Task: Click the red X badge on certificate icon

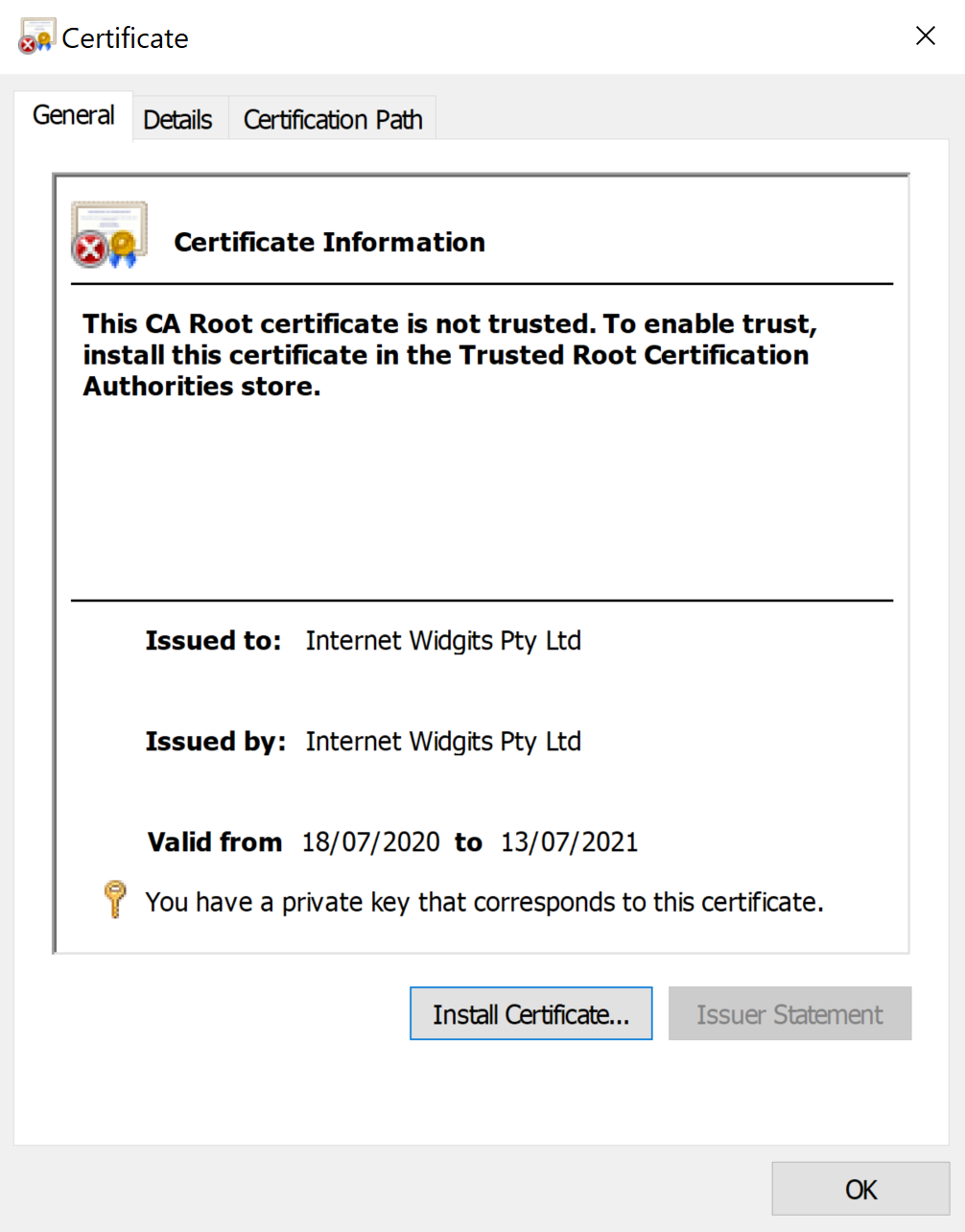Action: (x=88, y=249)
